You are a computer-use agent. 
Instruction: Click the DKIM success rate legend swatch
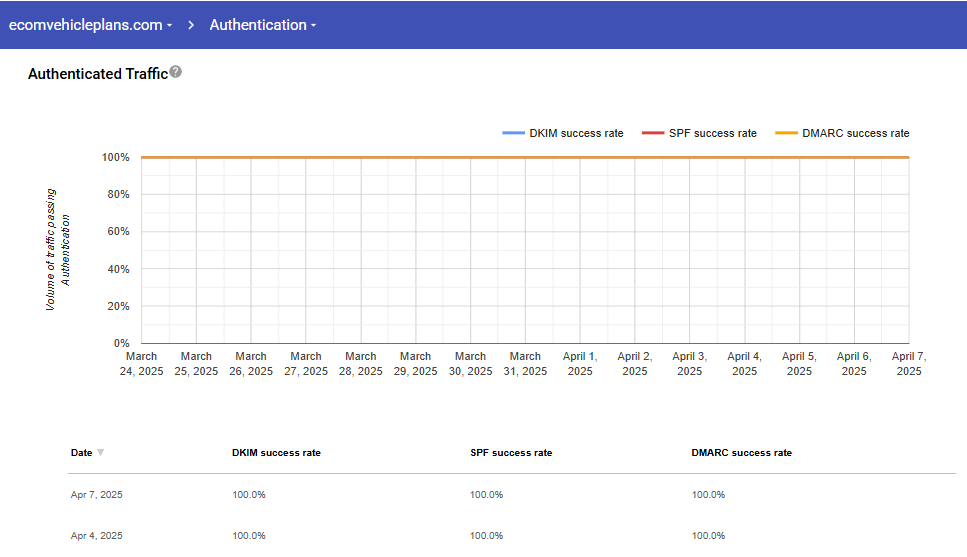(x=513, y=133)
